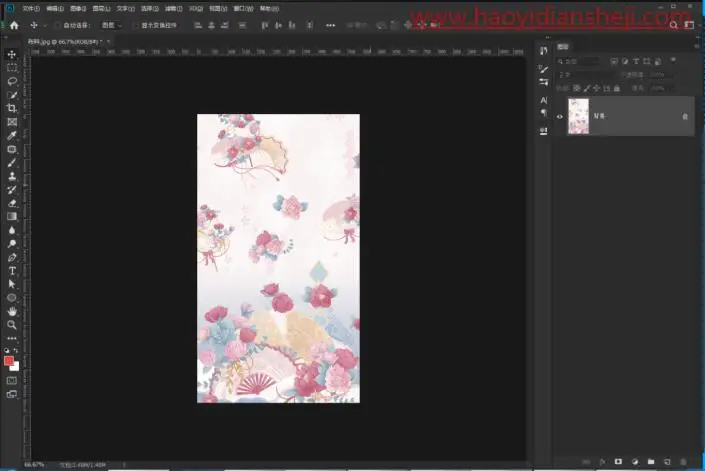The image size is (705, 471).
Task: Select the Hand tool
Action: 12,311
